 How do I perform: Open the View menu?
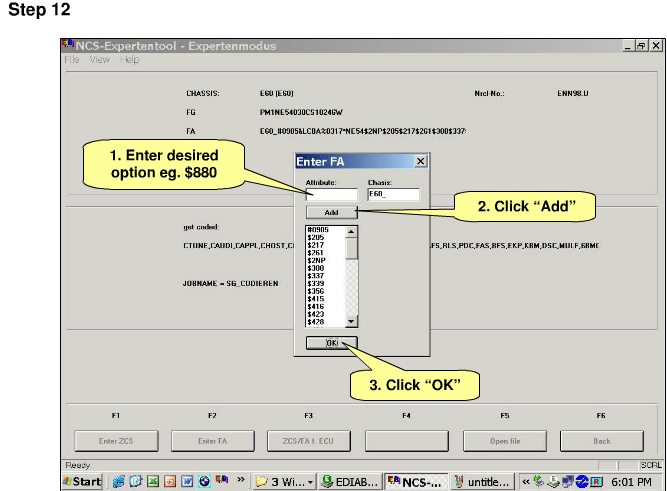(100, 60)
